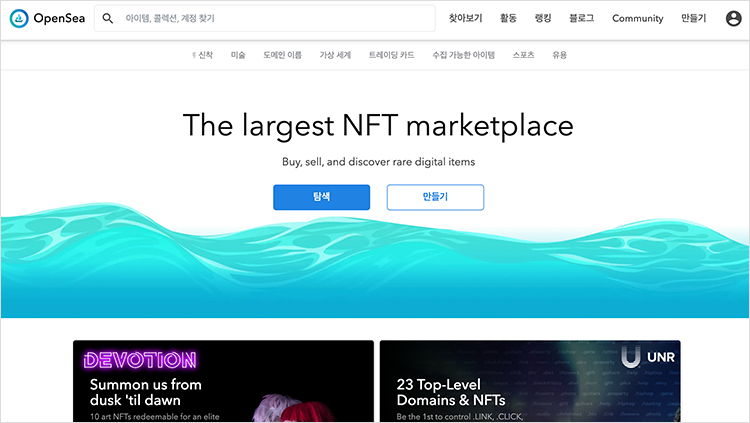
Task: Select the 도메인 이름 category tab
Action: pos(282,55)
